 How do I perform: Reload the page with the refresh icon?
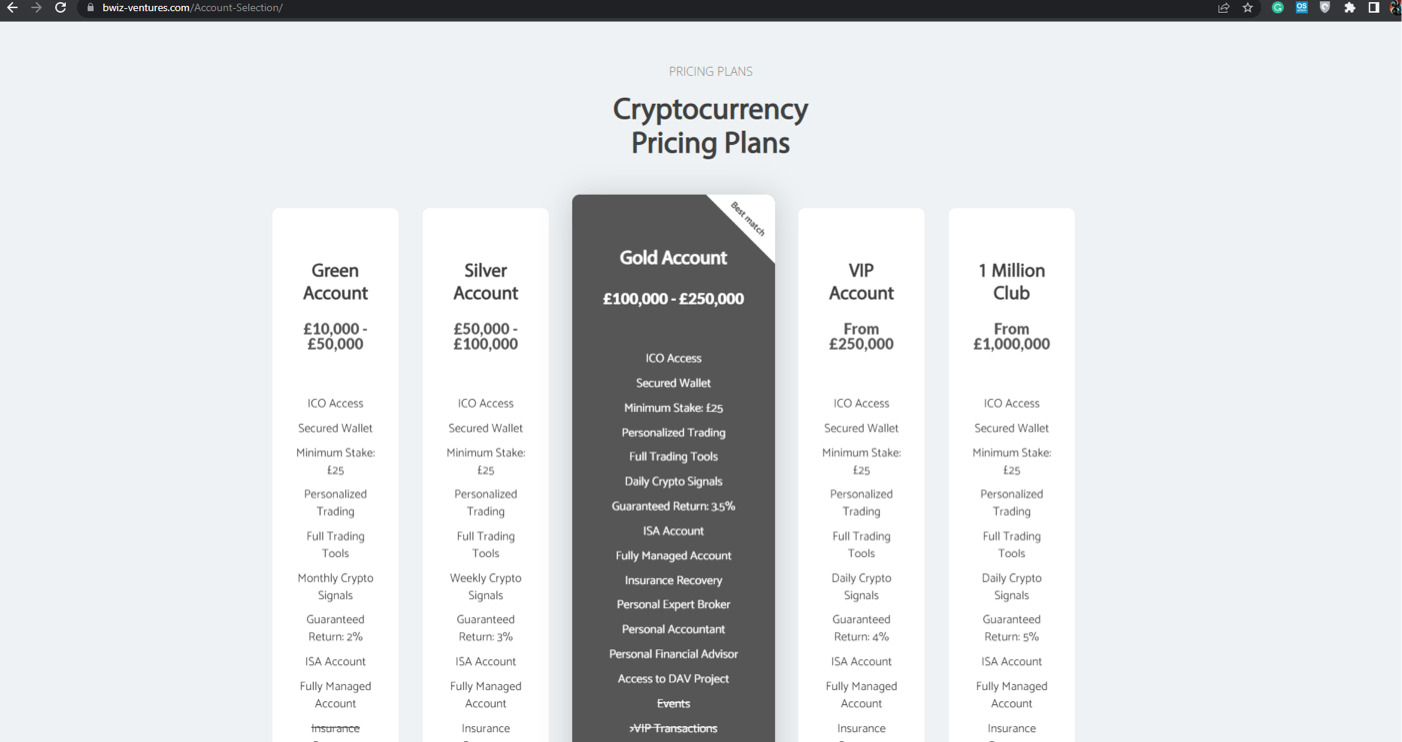(60, 8)
